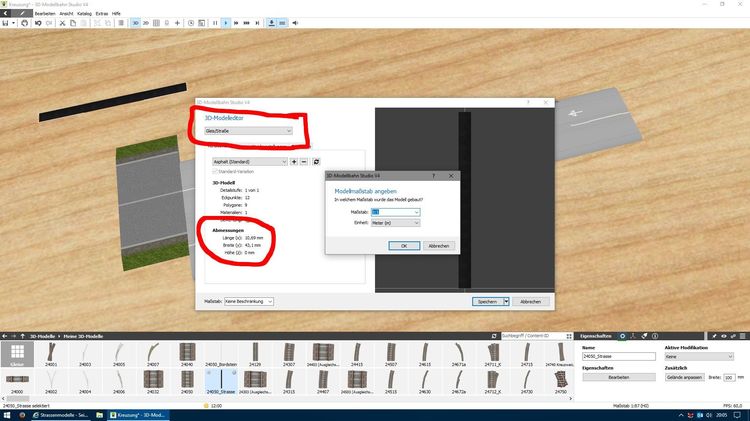Open the Katalog menu
The image size is (750, 421).
84,13
